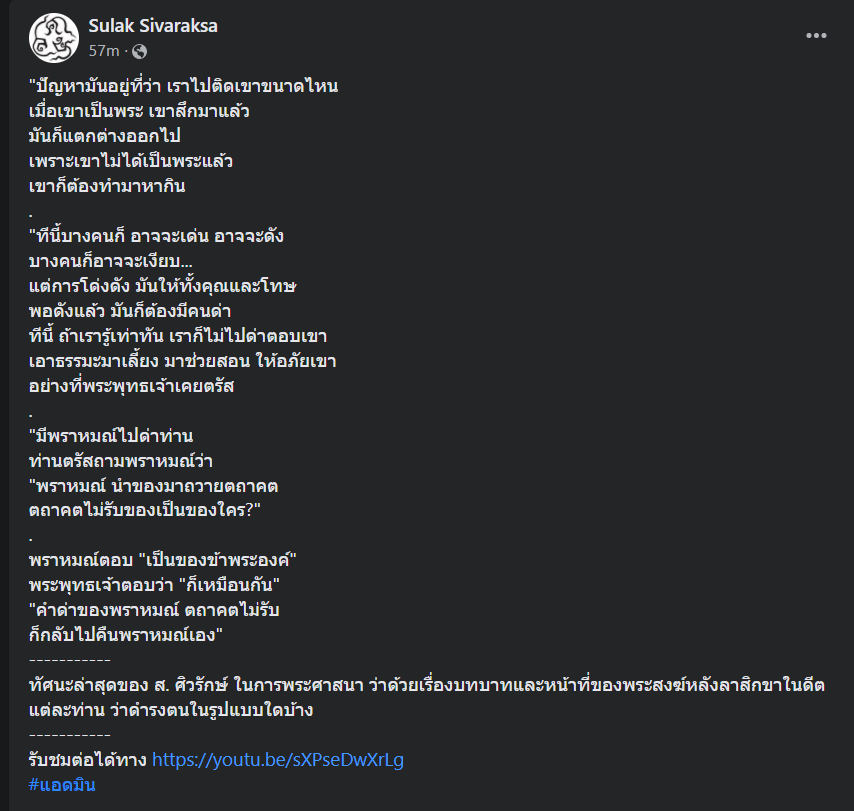The height and width of the screenshot is (811, 854).
Task: Click the line "เขาก็ต้องทำมาหากิน"
Action: (x=107, y=186)
